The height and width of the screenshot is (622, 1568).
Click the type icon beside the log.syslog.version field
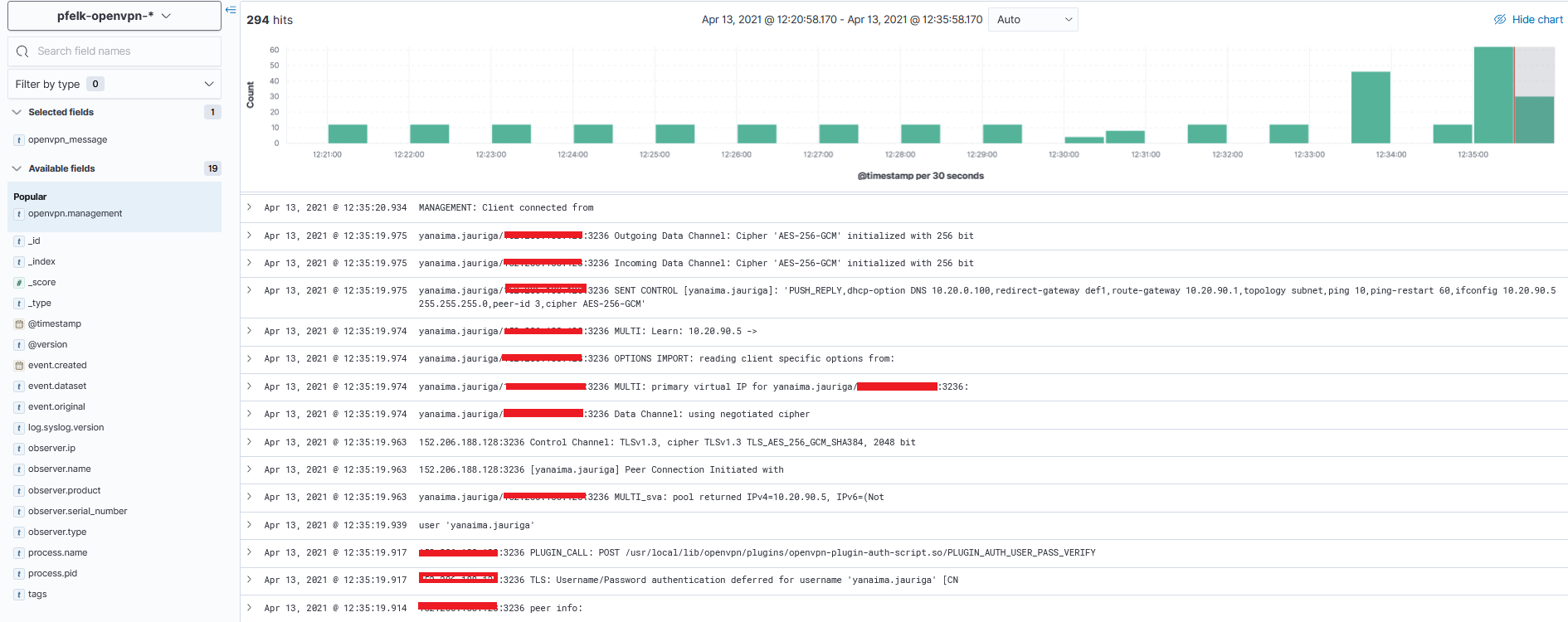[x=19, y=428]
